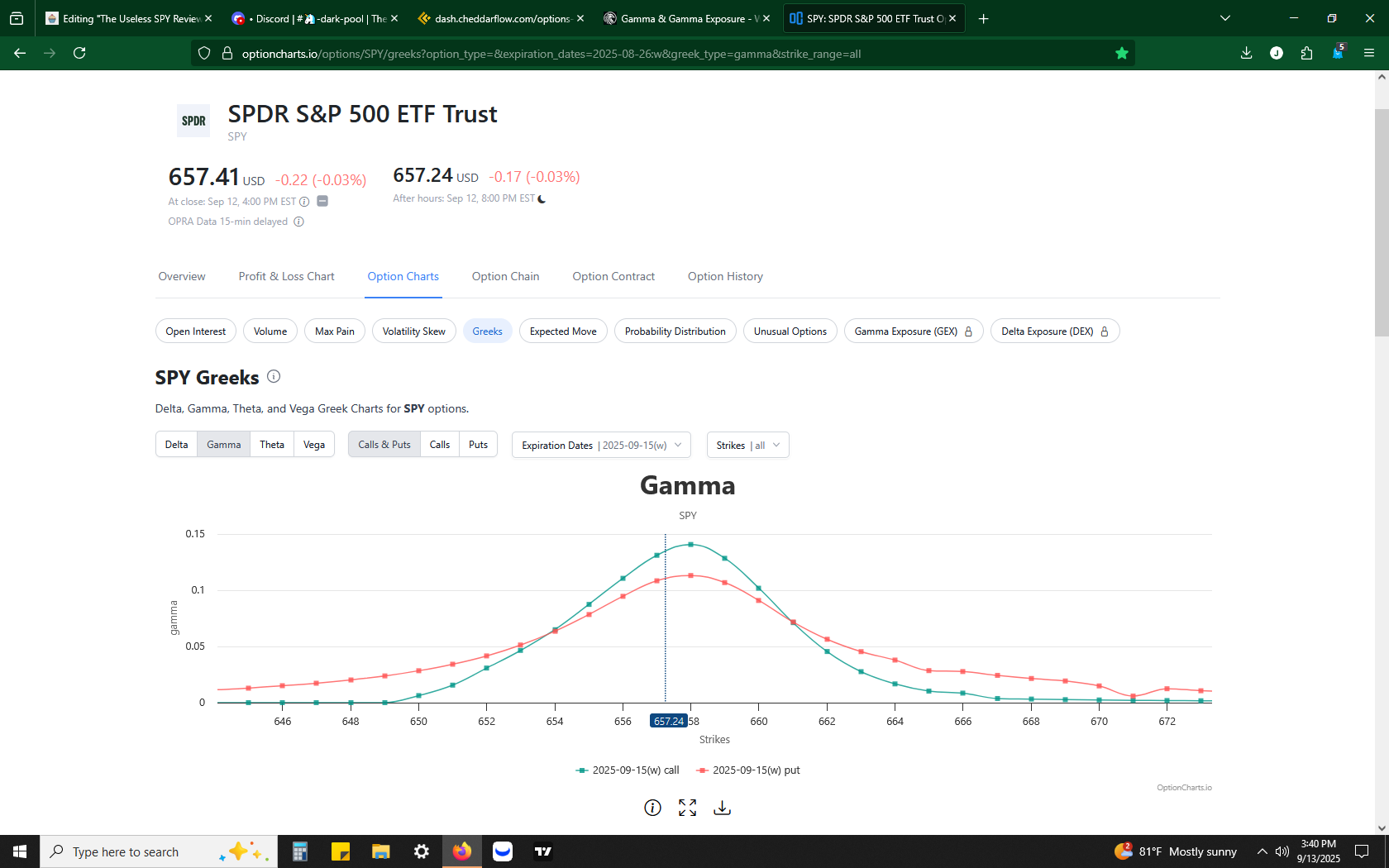Click info icon beside At close time

304,202
